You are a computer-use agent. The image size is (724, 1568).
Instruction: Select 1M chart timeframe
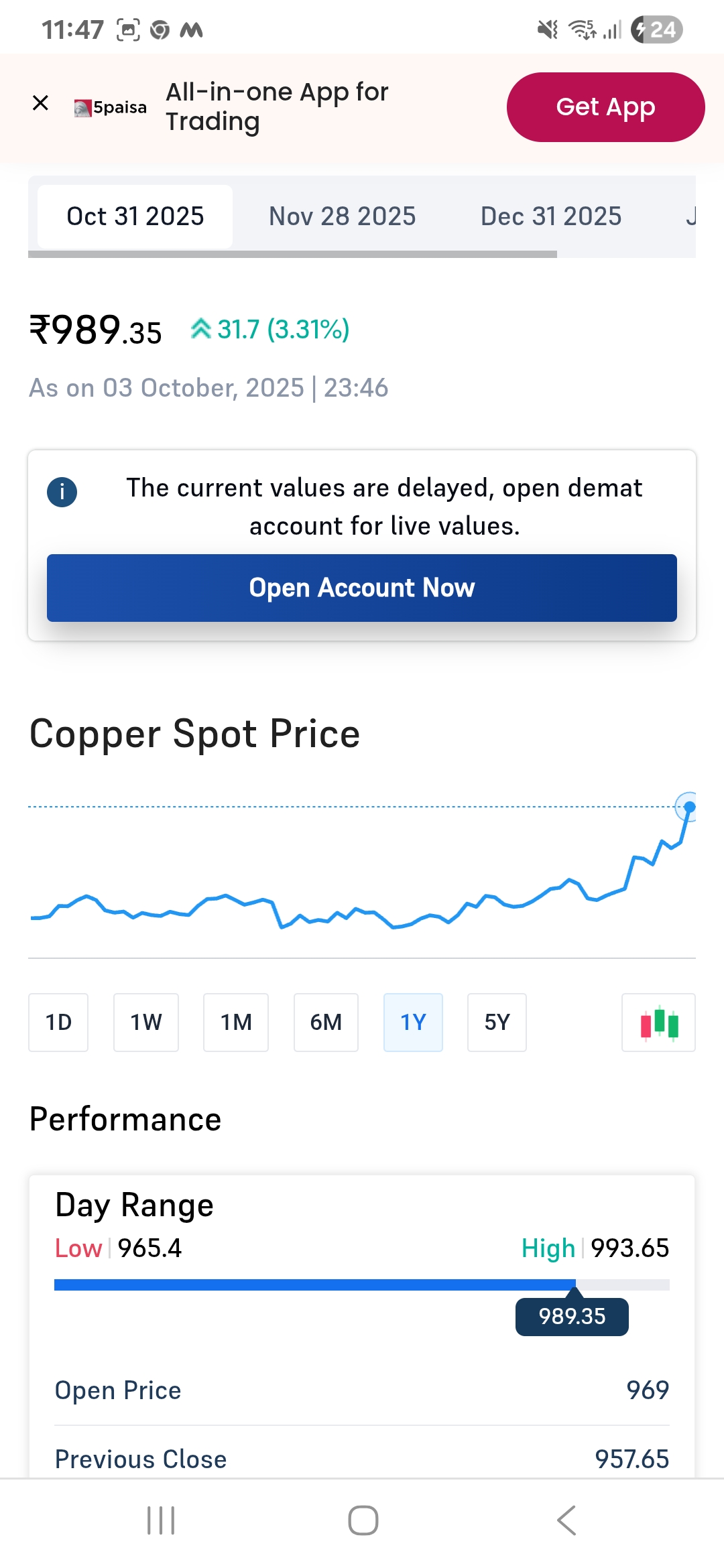(x=236, y=1023)
